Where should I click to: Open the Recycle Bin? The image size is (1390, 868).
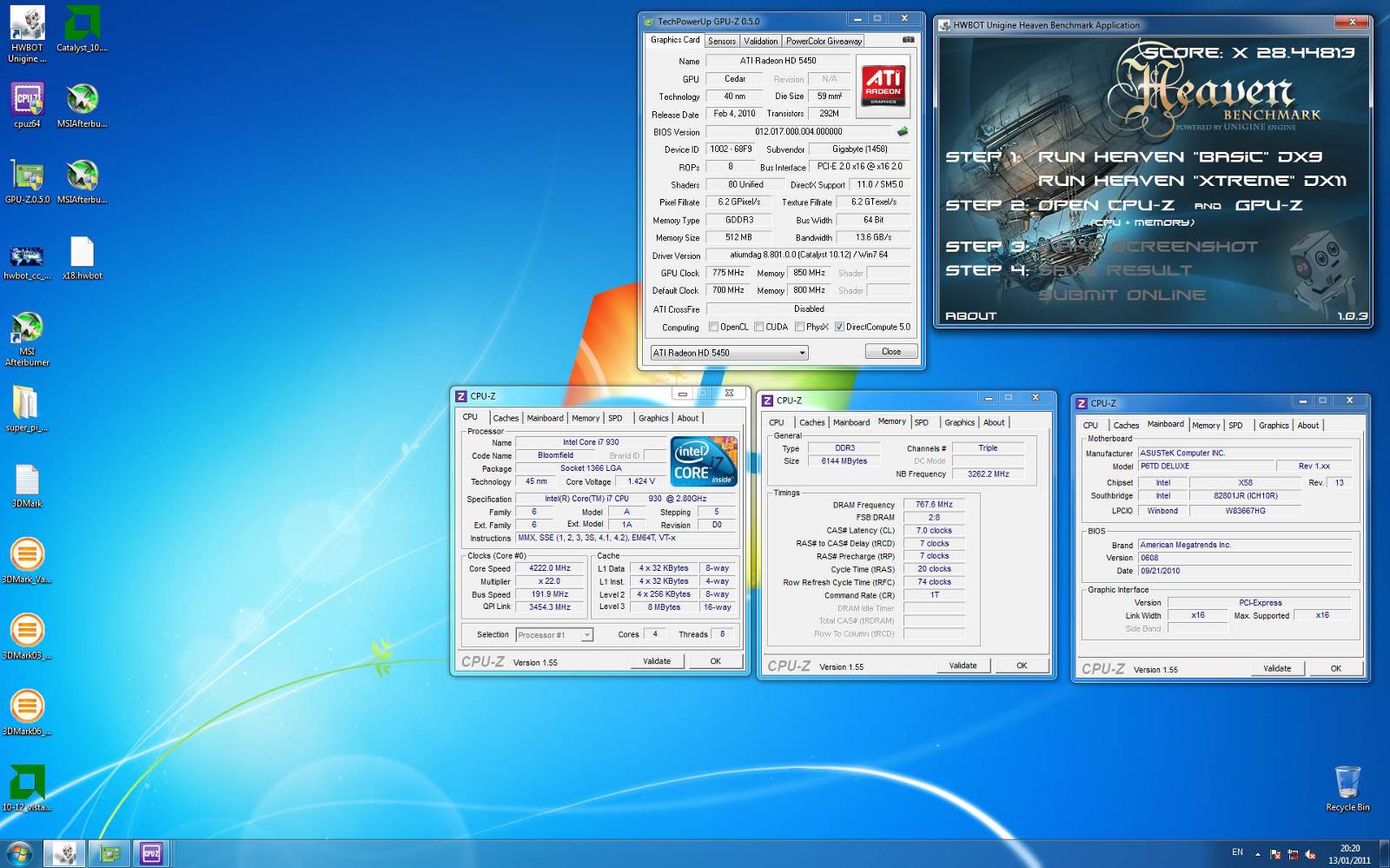[1347, 788]
